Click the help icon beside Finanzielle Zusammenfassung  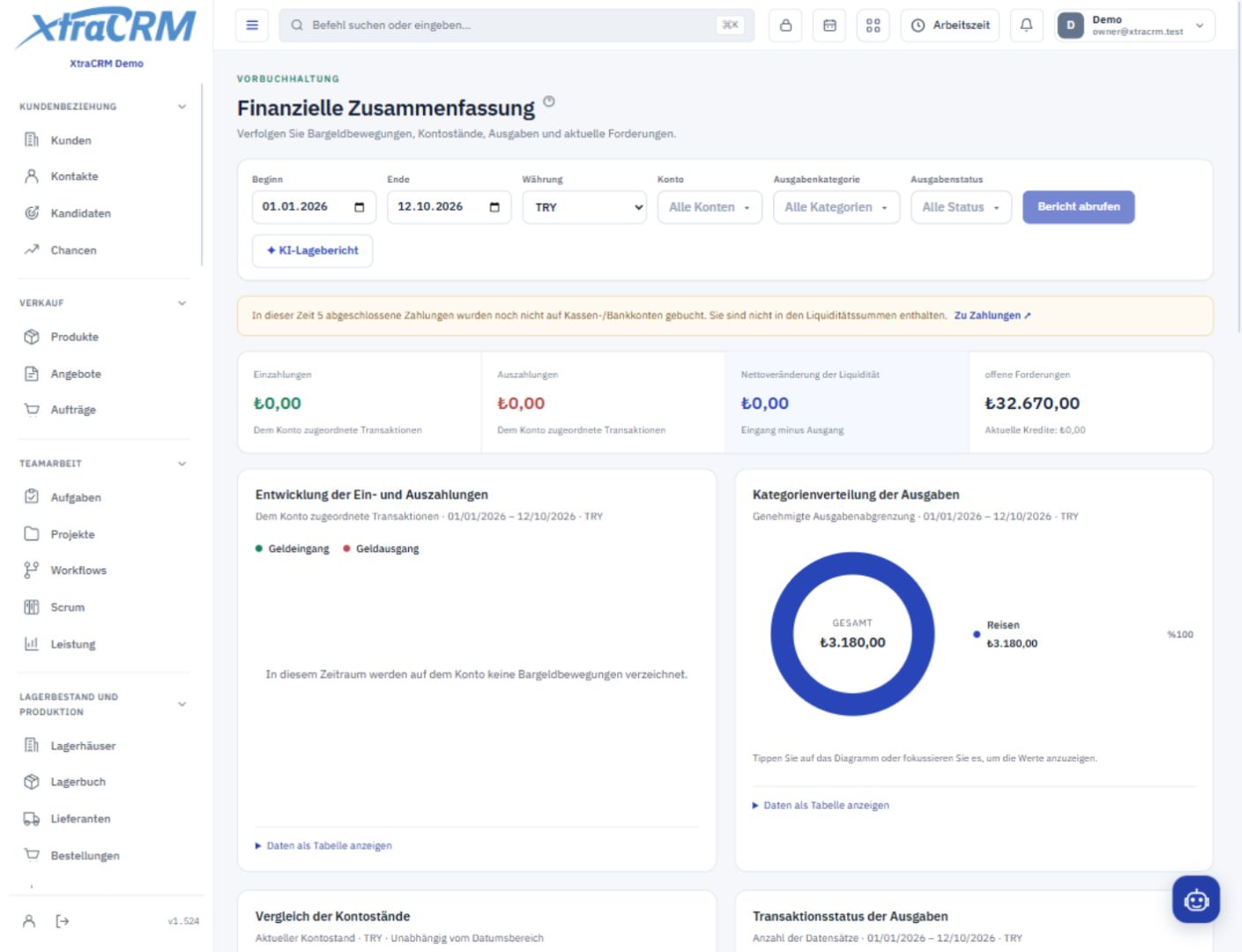click(x=549, y=101)
